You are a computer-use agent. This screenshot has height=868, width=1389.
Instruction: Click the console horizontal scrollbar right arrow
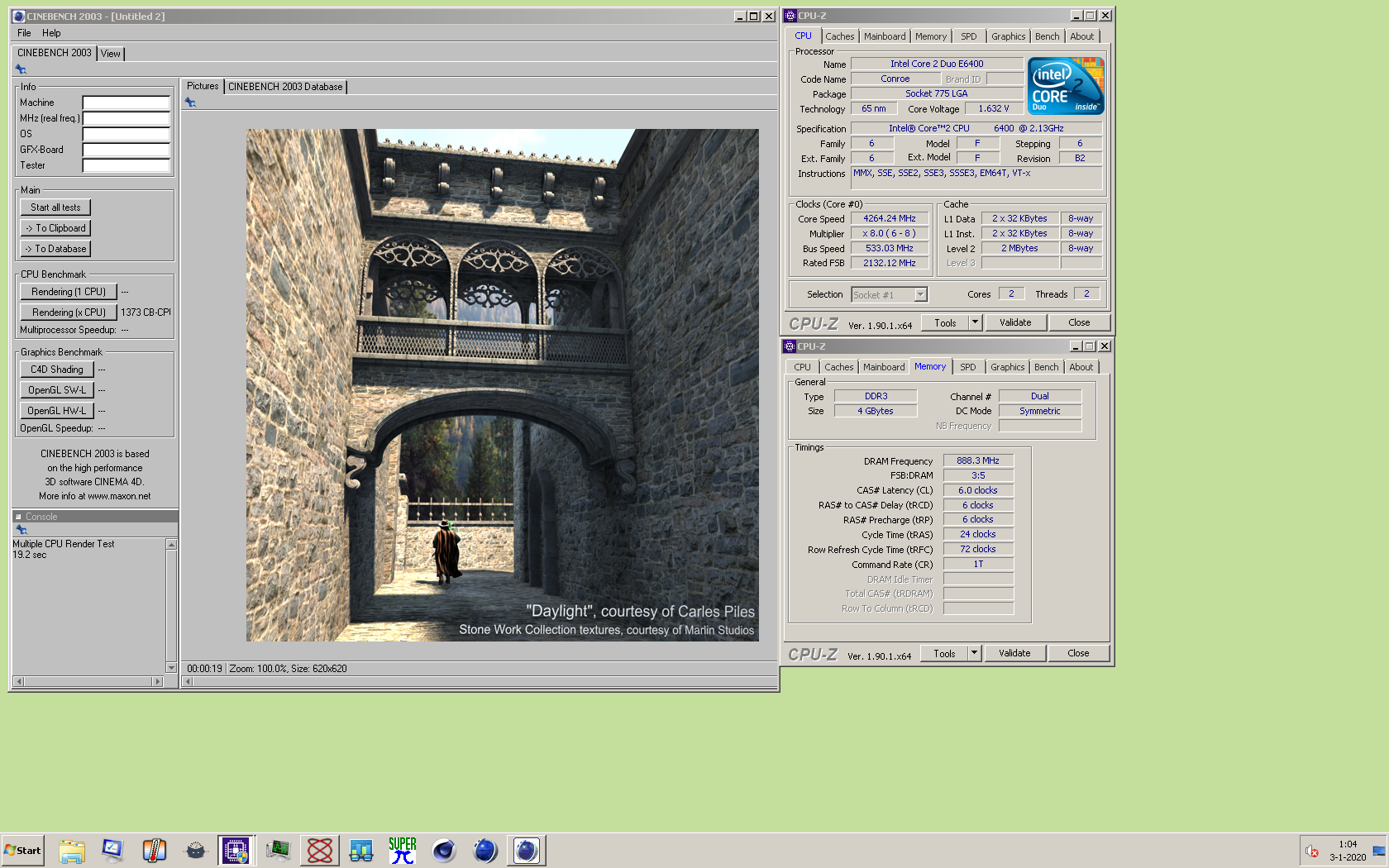[x=157, y=682]
